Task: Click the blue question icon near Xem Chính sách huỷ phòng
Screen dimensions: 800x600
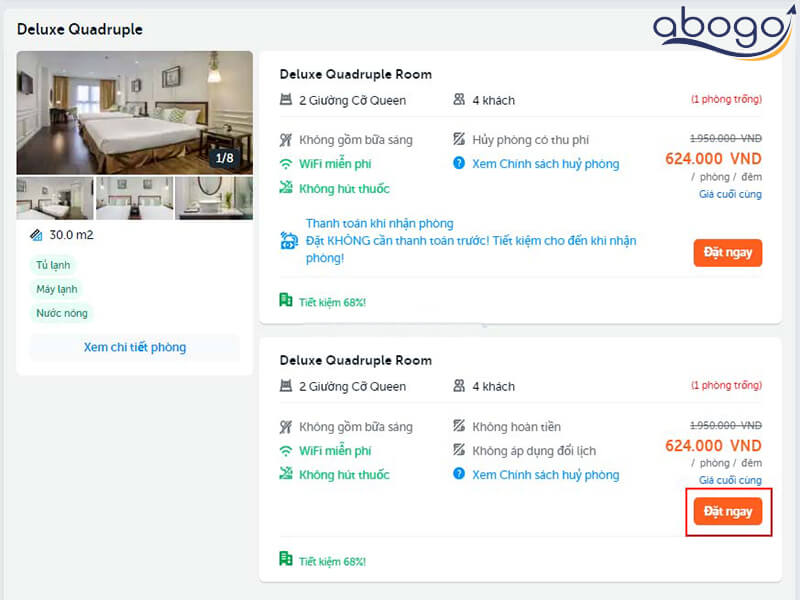Action: click(458, 164)
